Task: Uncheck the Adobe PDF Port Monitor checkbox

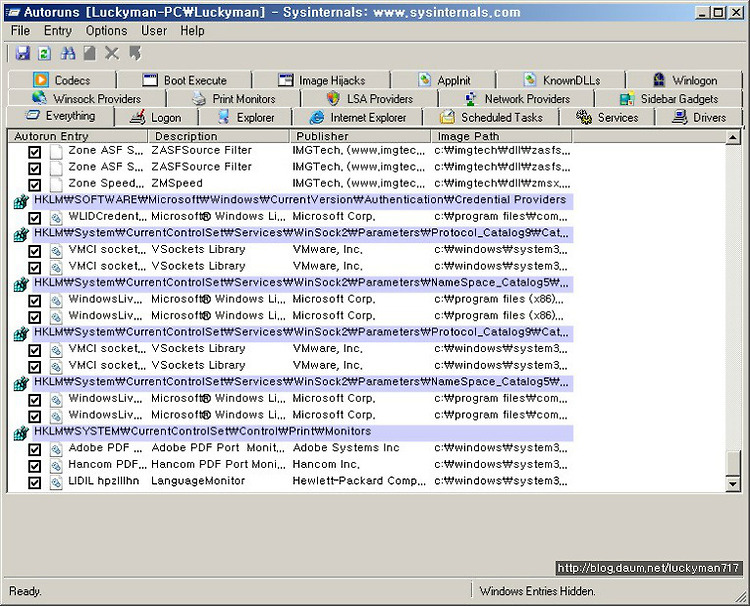Action: coord(34,450)
